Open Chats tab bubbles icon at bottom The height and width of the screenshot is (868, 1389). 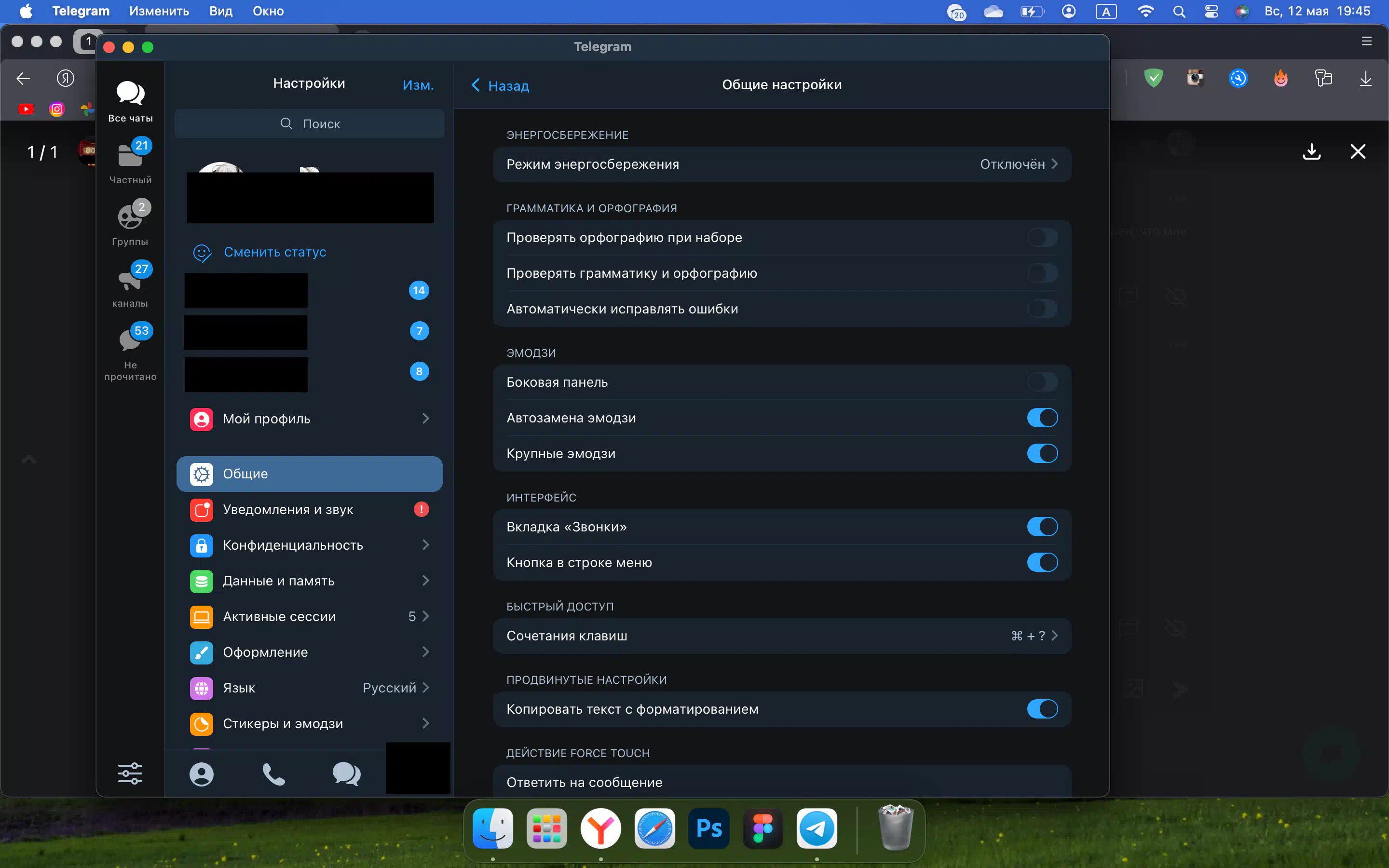[346, 774]
